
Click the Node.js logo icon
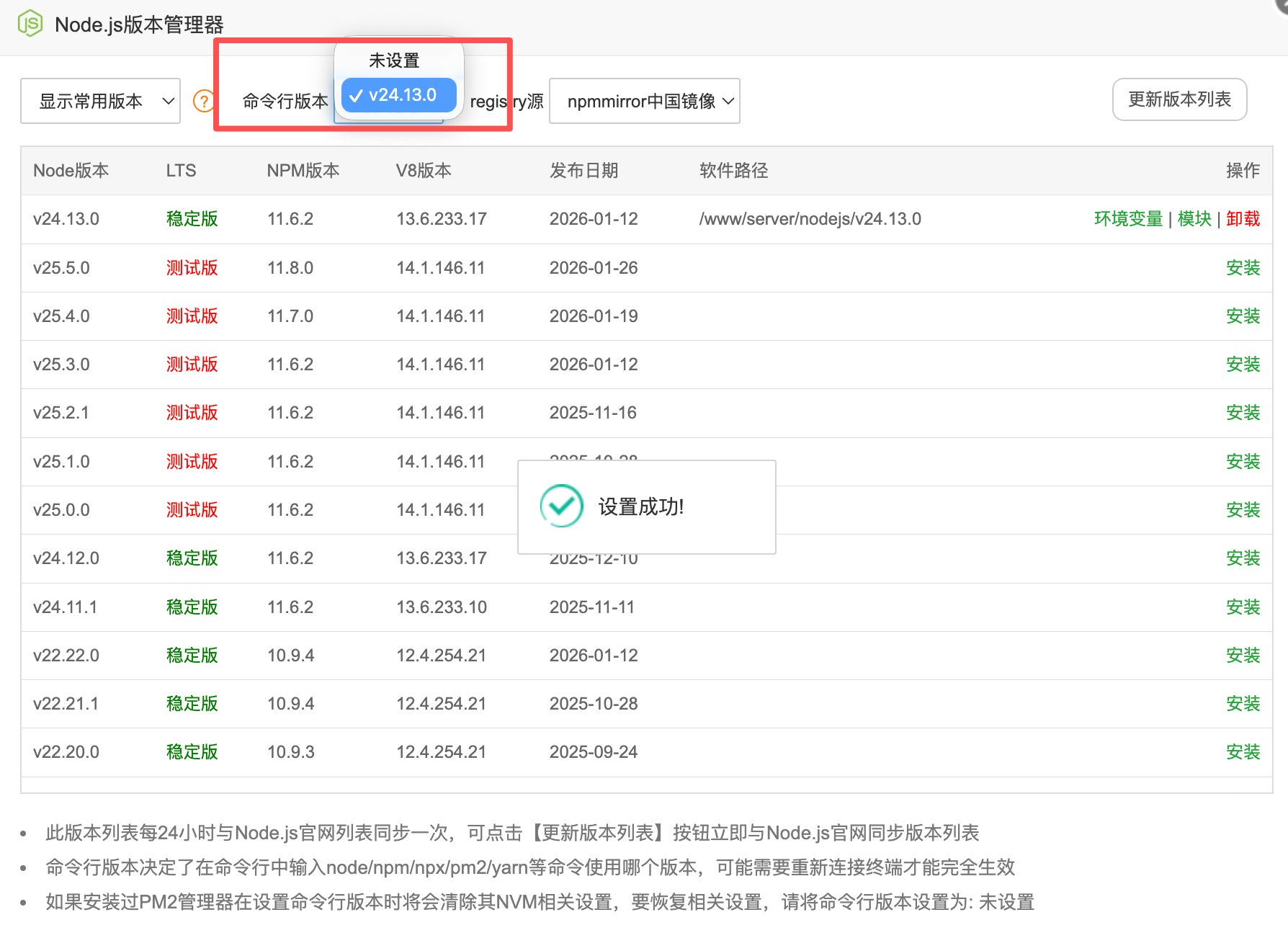[30, 24]
